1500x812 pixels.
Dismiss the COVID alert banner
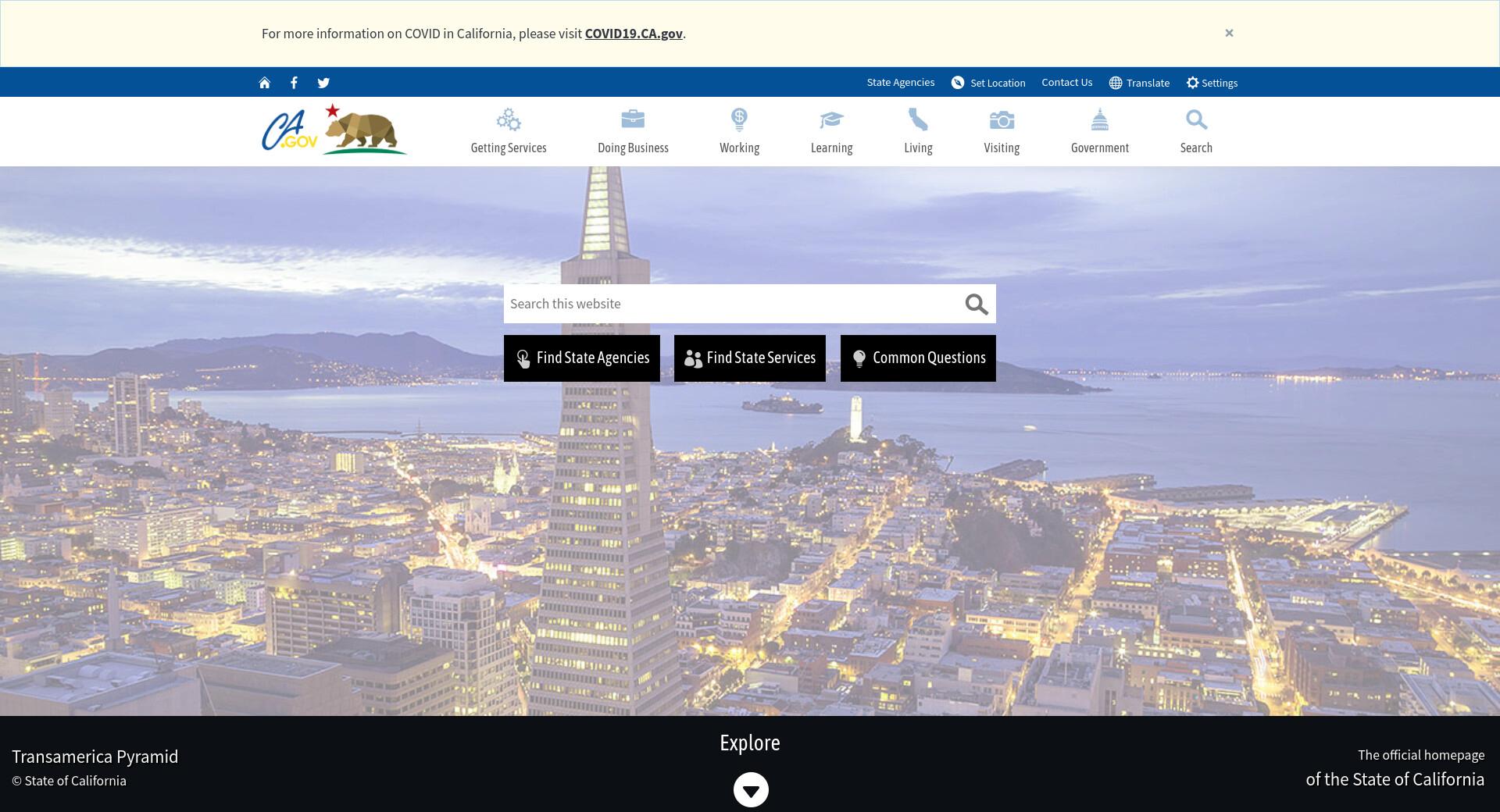(x=1229, y=33)
